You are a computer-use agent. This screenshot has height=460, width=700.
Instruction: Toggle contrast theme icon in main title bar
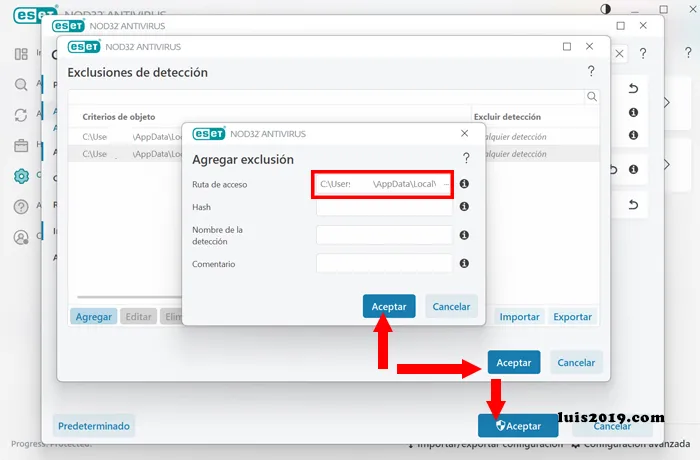point(605,9)
